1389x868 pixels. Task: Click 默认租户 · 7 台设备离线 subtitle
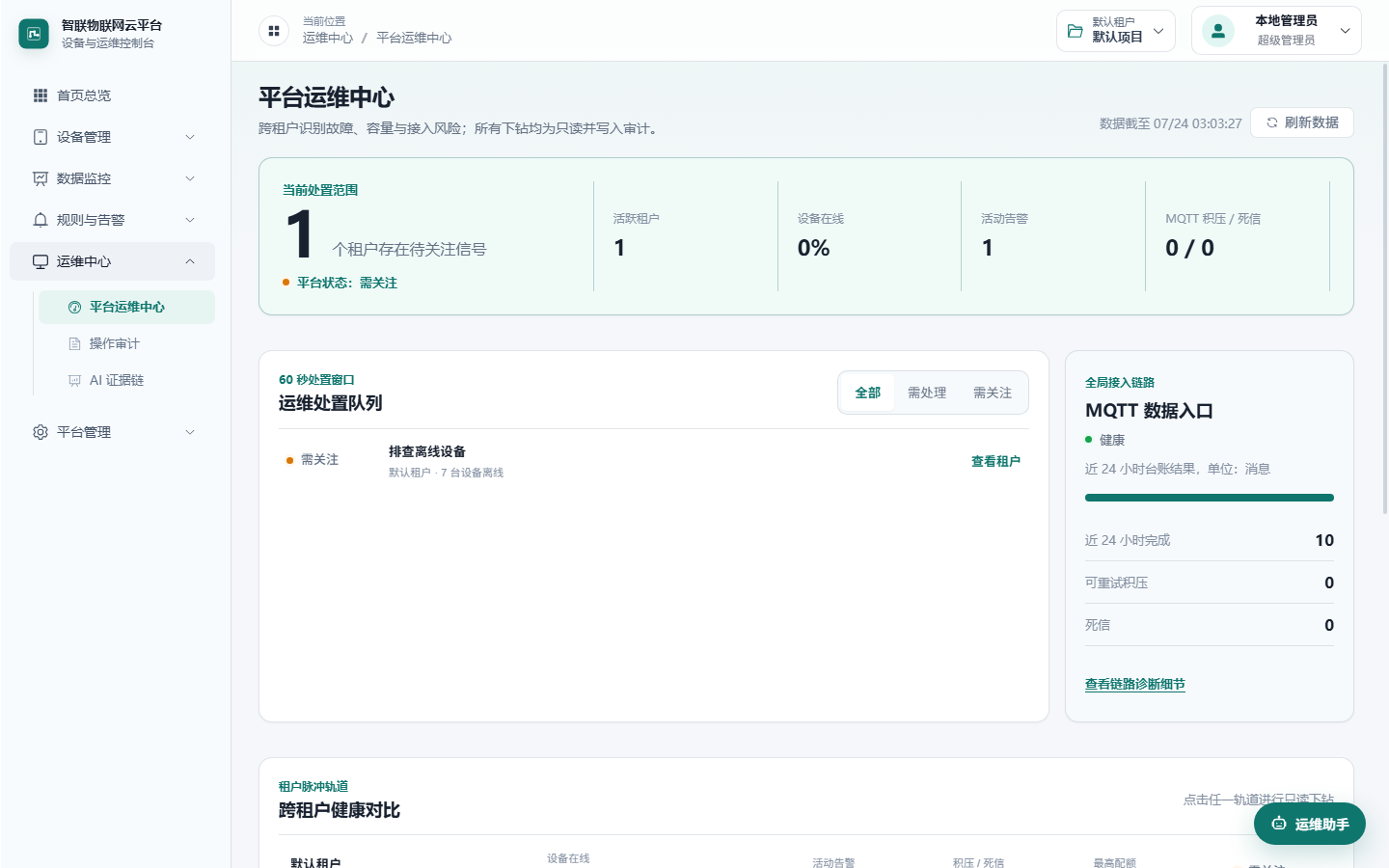click(446, 473)
